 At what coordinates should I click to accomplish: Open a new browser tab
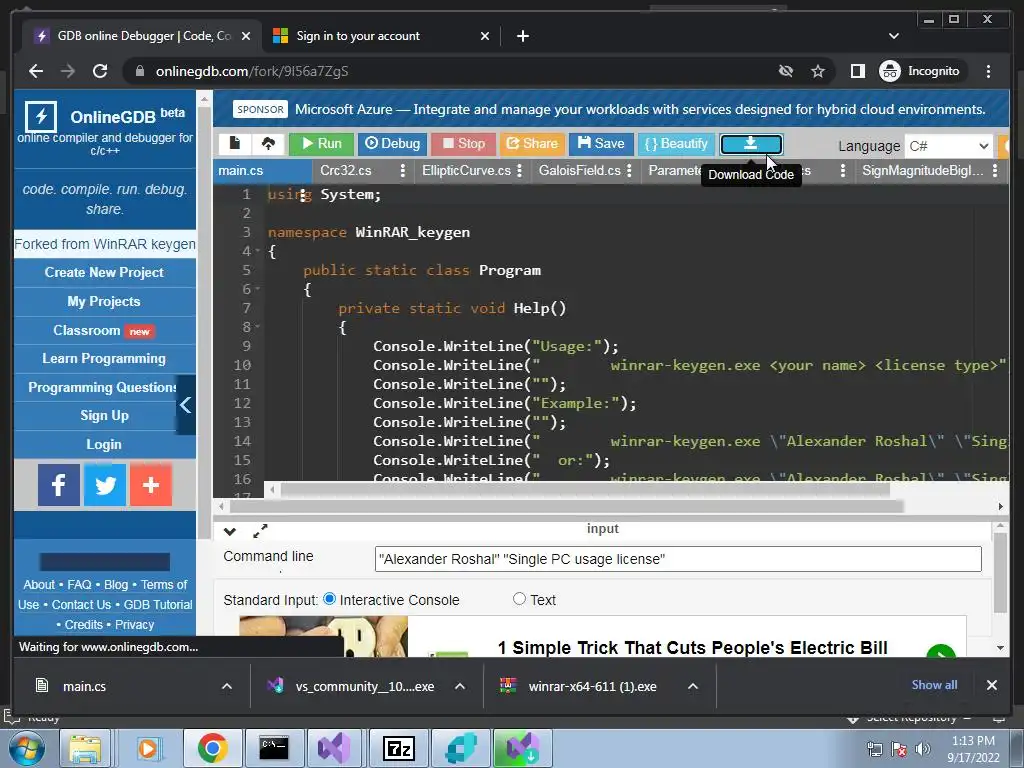click(x=522, y=36)
